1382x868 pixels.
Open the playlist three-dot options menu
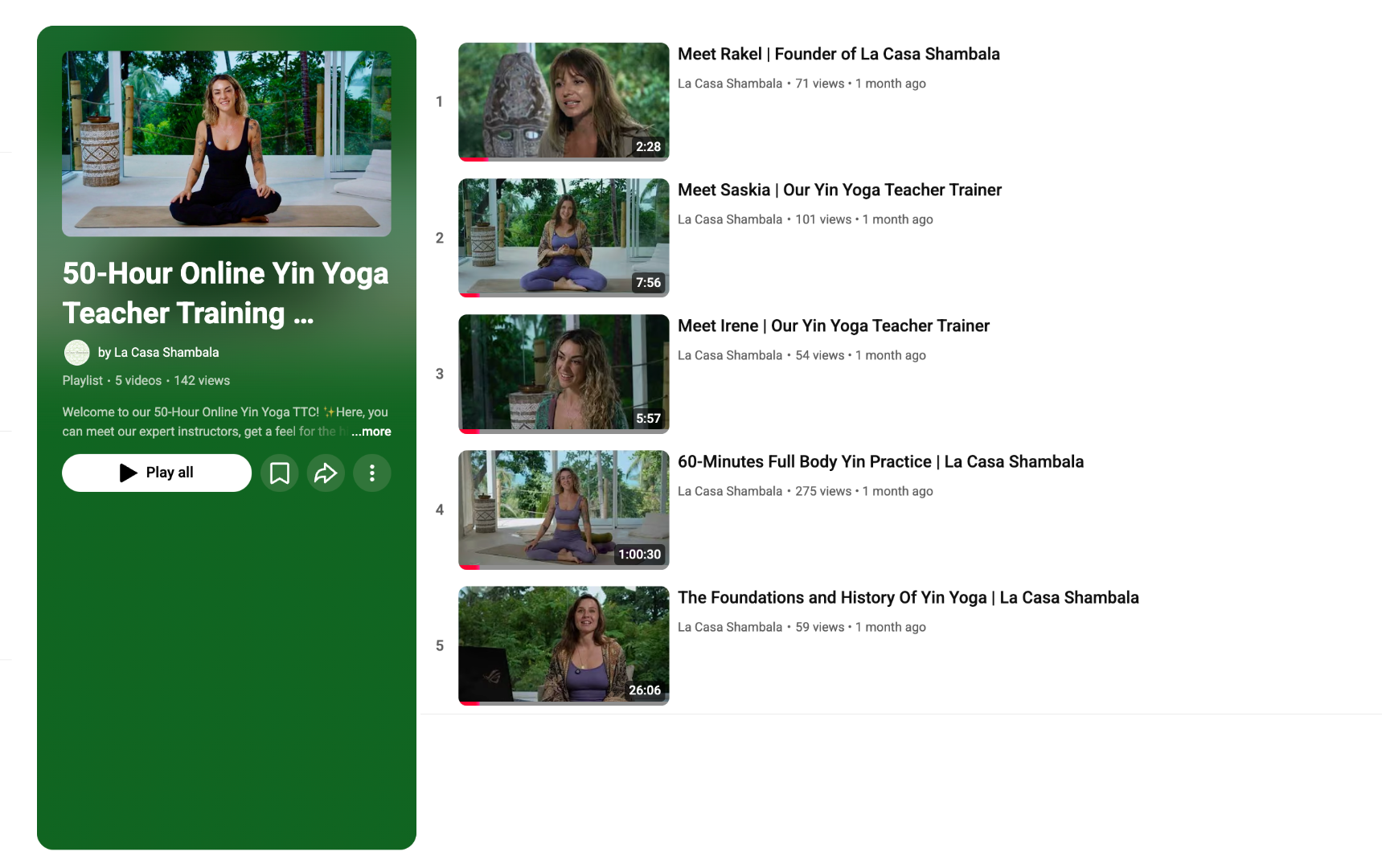(x=371, y=473)
